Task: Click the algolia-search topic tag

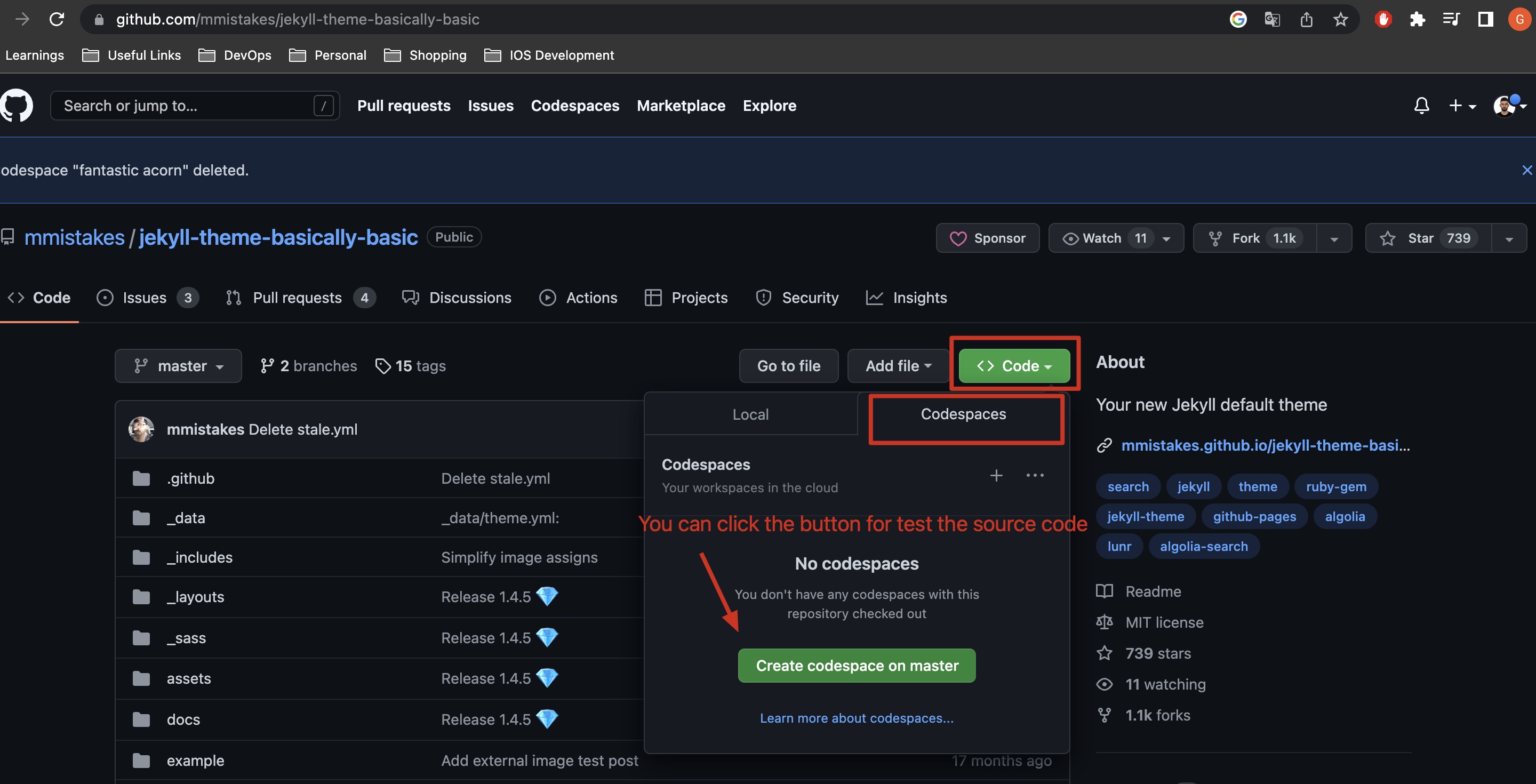Action: point(1203,546)
